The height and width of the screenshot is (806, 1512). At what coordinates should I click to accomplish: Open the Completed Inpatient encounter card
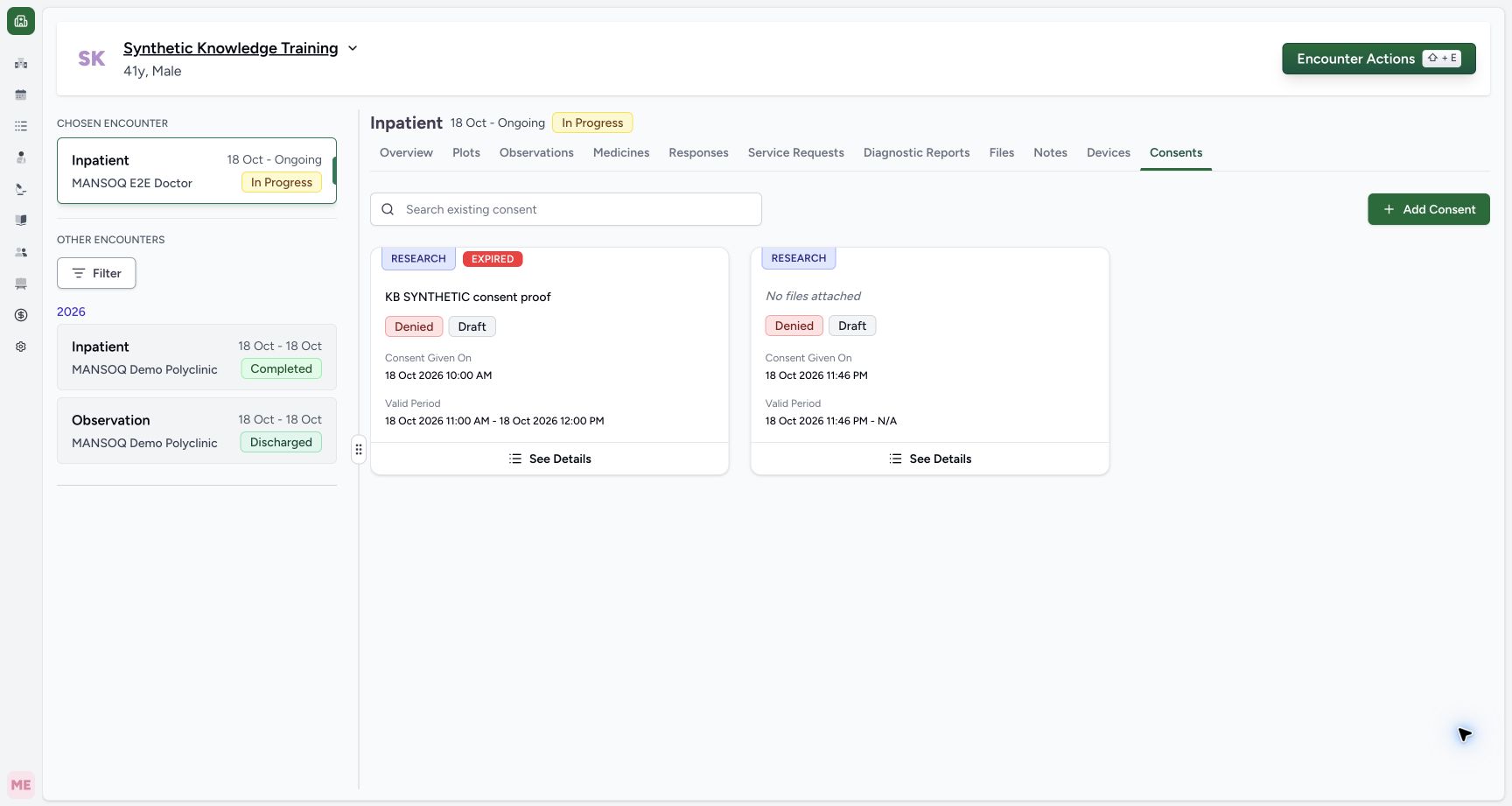click(197, 357)
